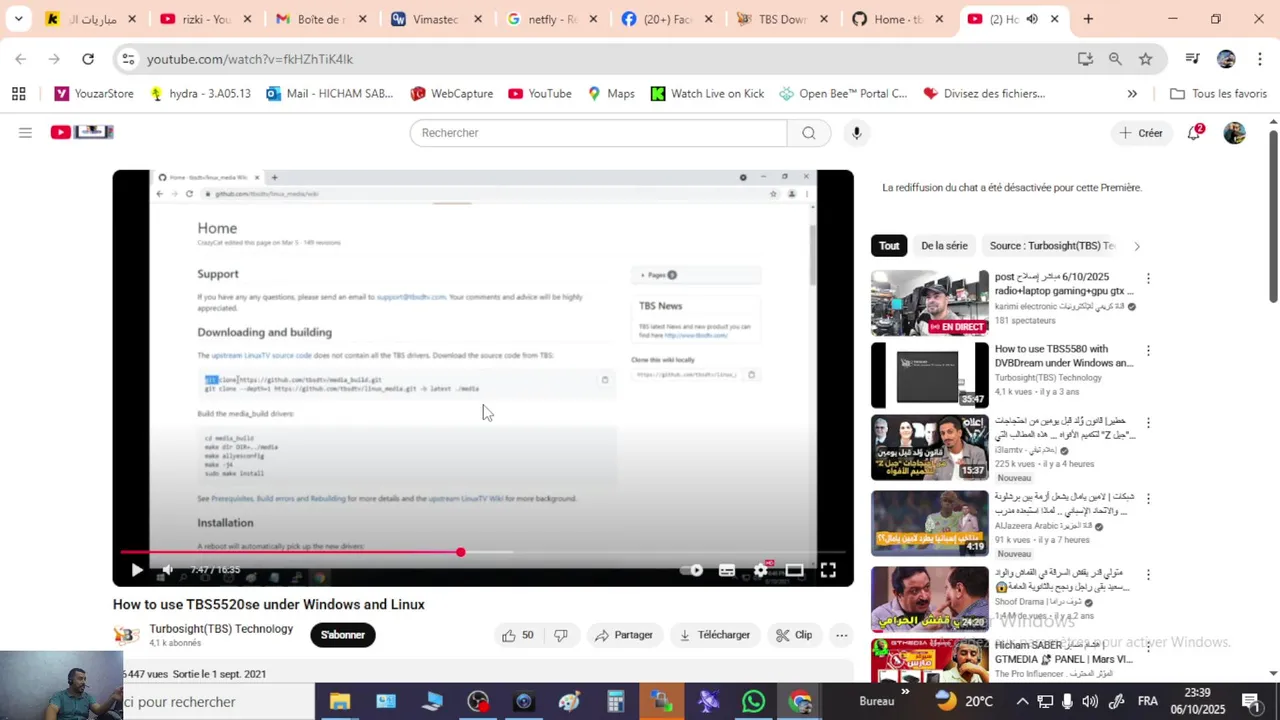Open options for Shoof Drama video
Screen dimensions: 1280x720
click(x=1148, y=575)
